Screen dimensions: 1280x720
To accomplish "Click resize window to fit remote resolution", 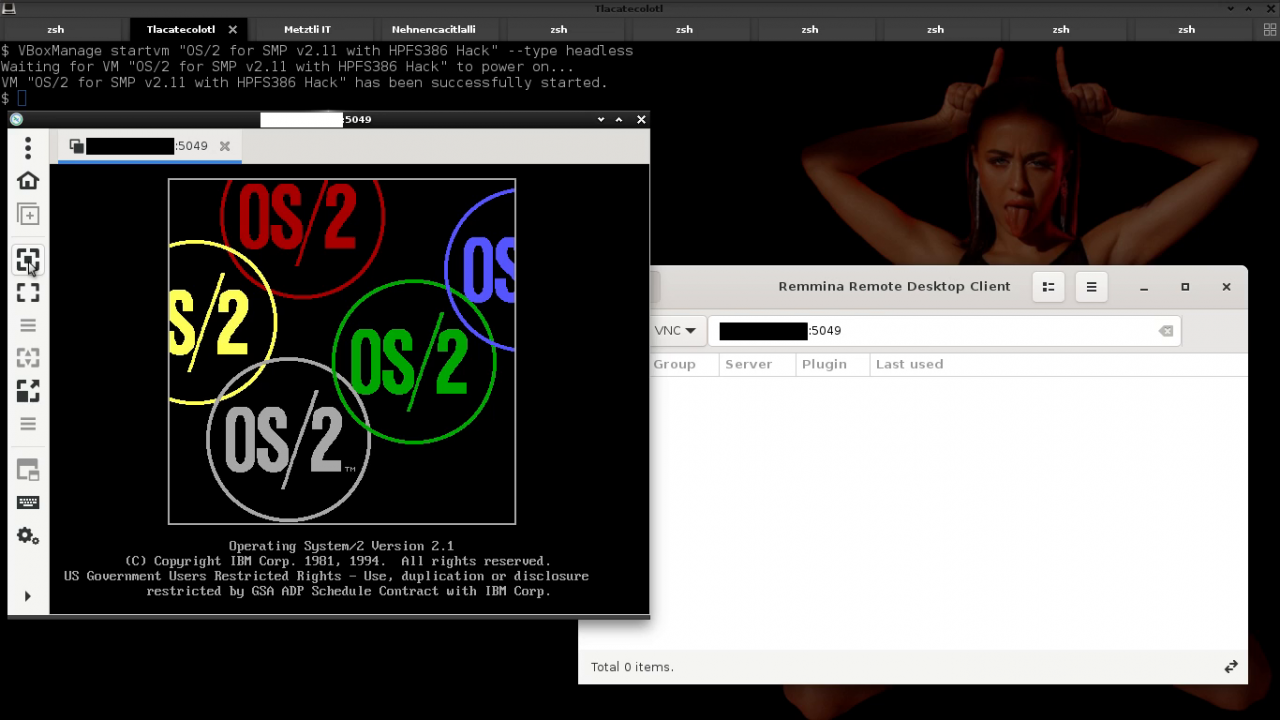I will [x=28, y=260].
